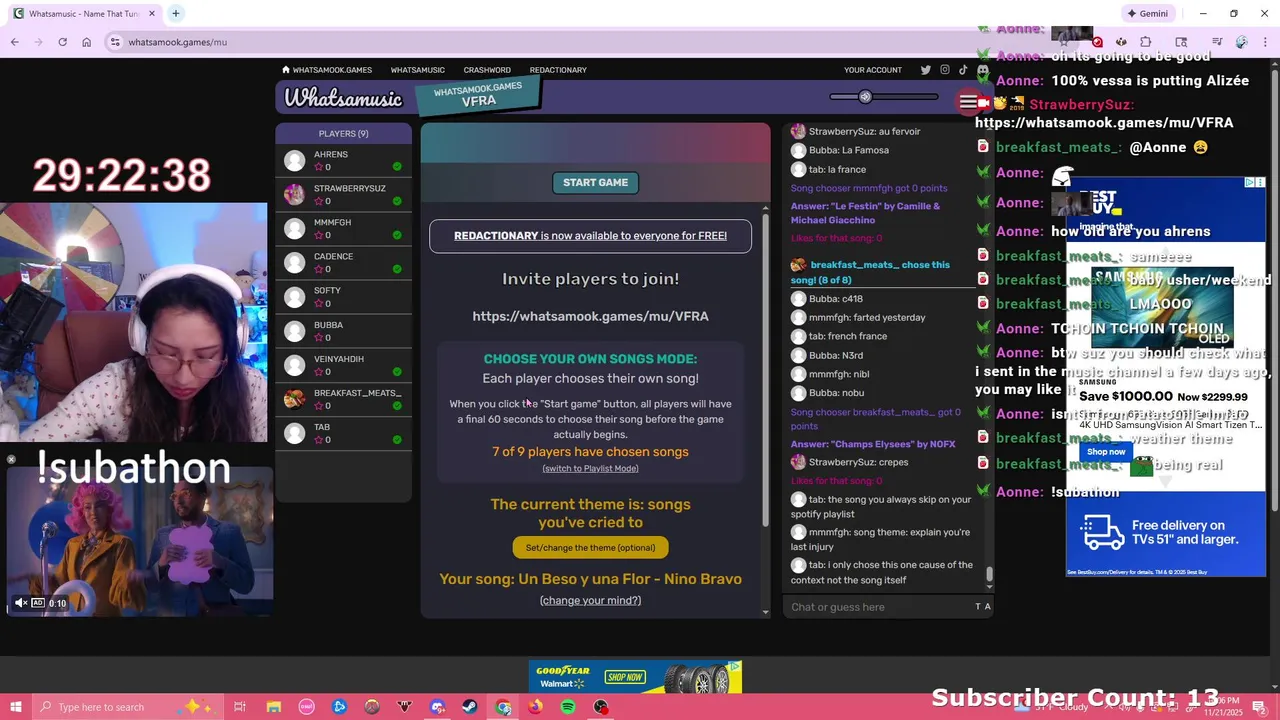This screenshot has width=1280, height=720.
Task: Unmute the video ad speaker icon
Action: click(x=20, y=603)
